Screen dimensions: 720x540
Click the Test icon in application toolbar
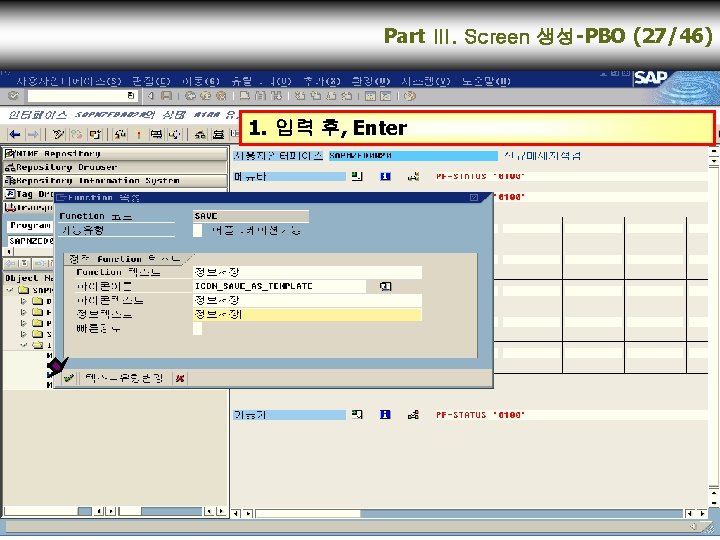pos(157,134)
